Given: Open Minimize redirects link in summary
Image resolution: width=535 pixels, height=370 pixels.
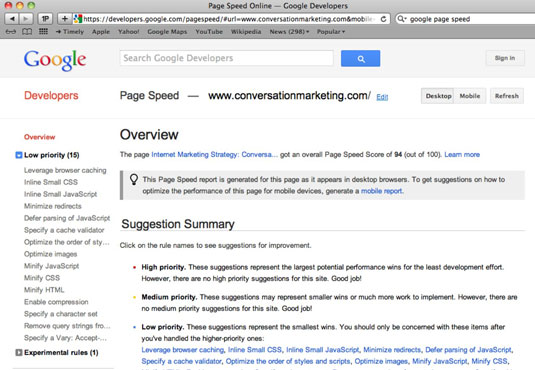Looking at the screenshot, I should 392,350.
